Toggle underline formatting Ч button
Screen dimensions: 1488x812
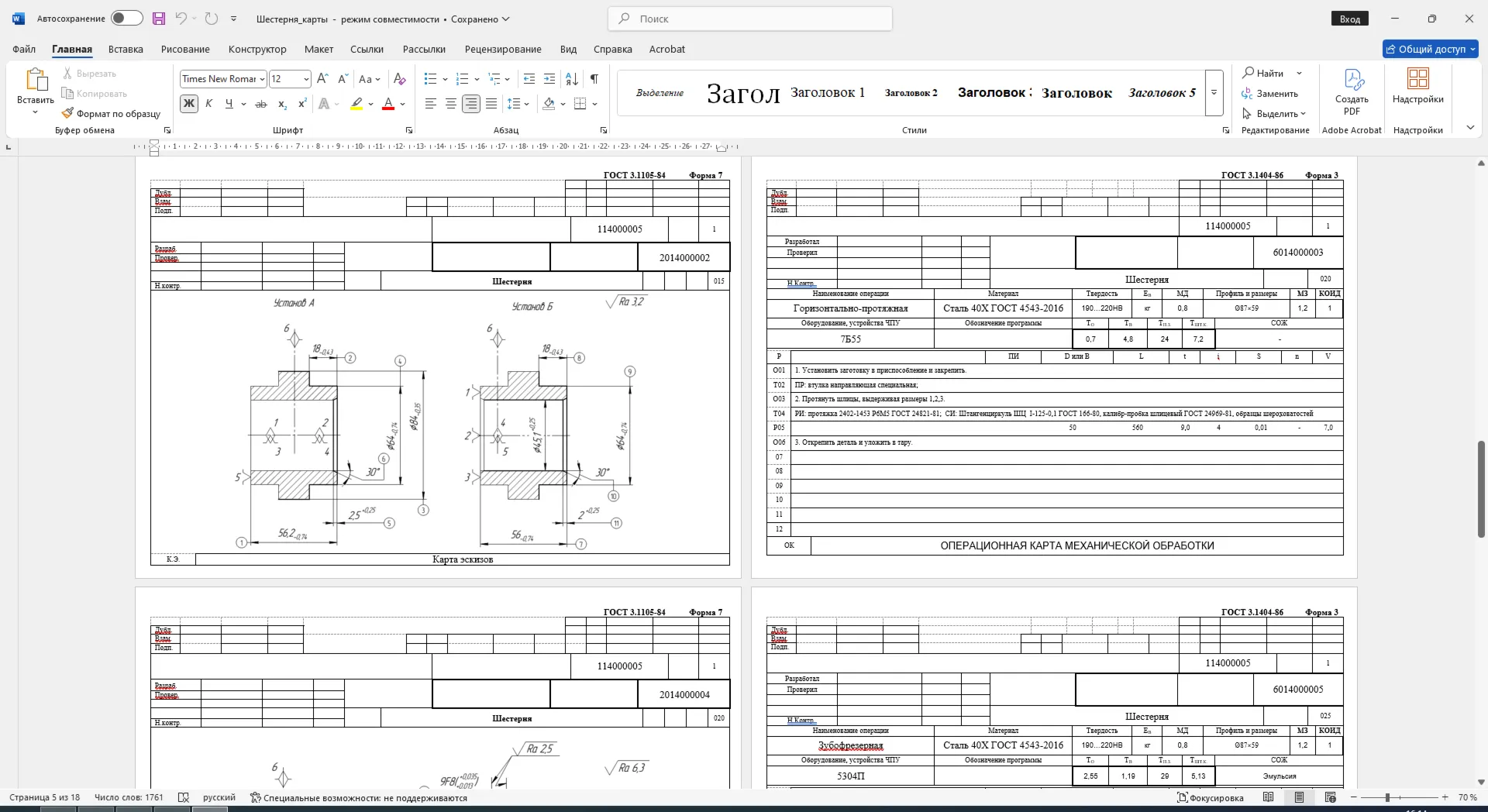coord(229,104)
